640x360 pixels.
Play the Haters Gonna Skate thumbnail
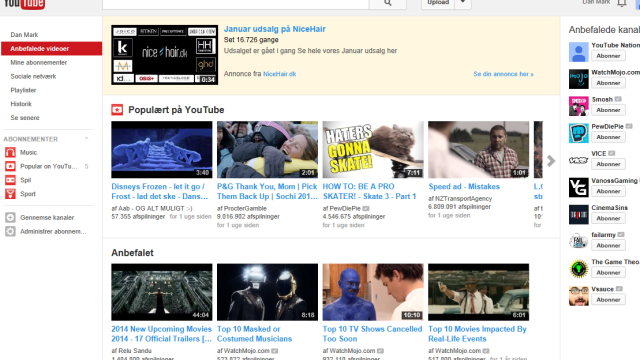tap(373, 149)
